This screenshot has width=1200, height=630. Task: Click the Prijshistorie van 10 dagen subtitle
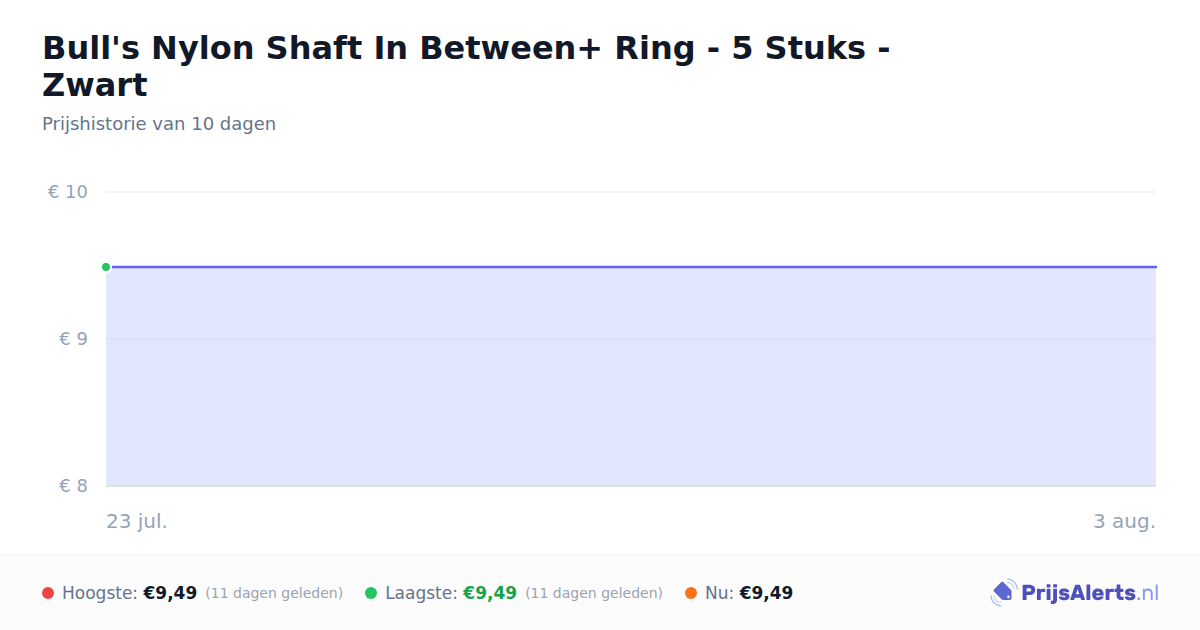coord(159,124)
